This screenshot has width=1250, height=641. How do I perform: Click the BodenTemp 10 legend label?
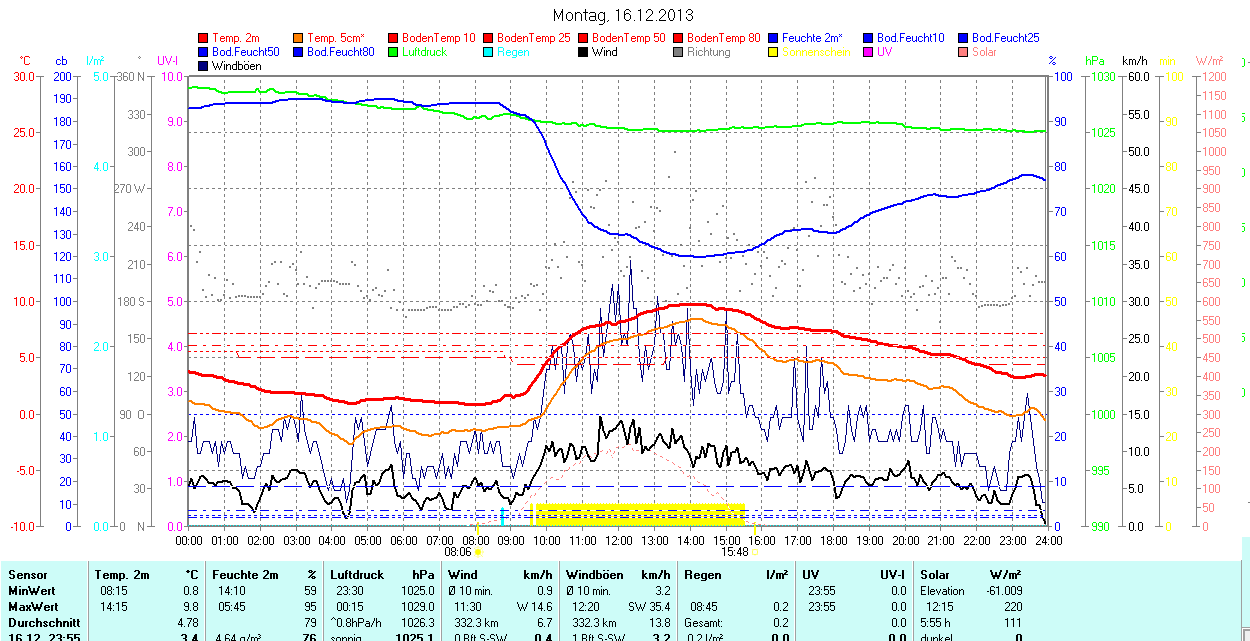tap(438, 38)
